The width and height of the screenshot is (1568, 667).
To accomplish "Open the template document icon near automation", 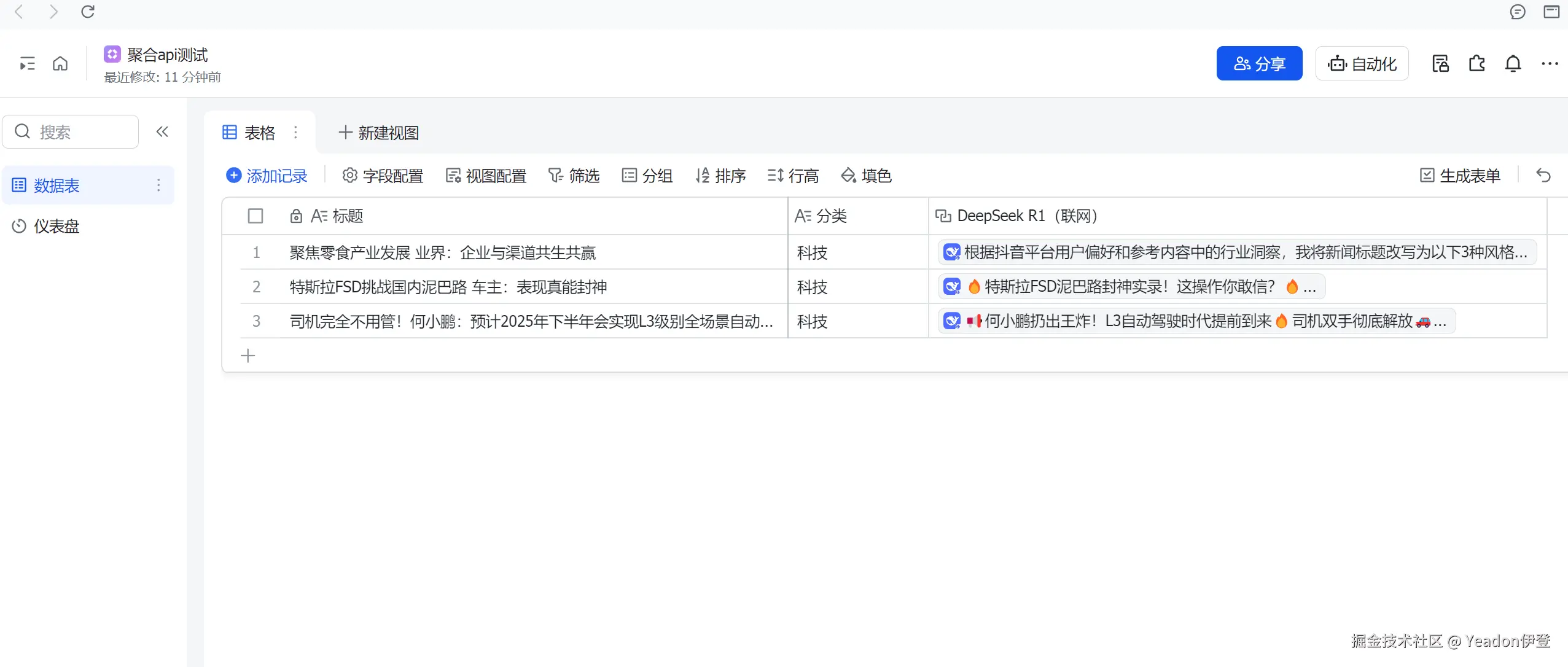I will (1440, 63).
